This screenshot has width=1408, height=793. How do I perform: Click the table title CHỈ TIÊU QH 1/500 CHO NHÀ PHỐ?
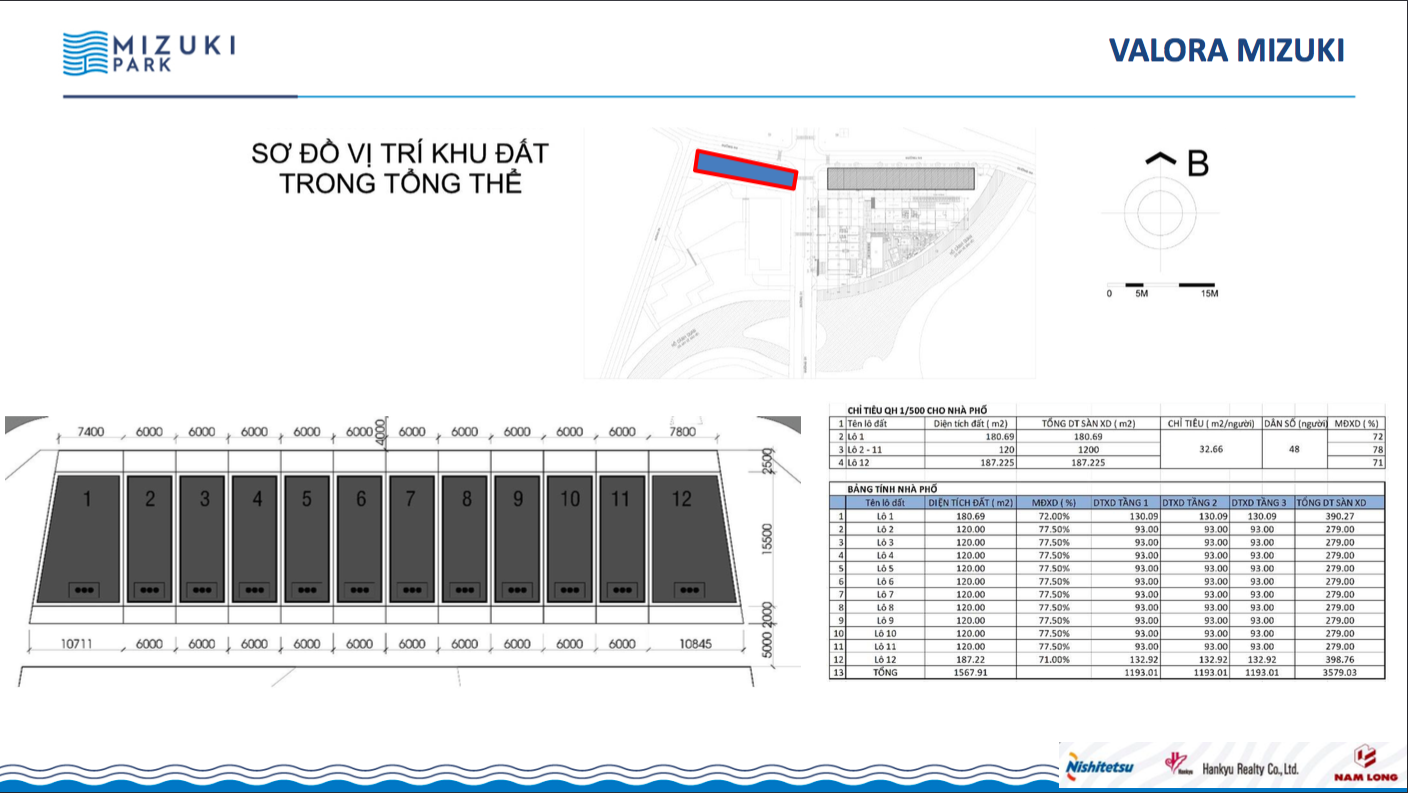(x=916, y=410)
